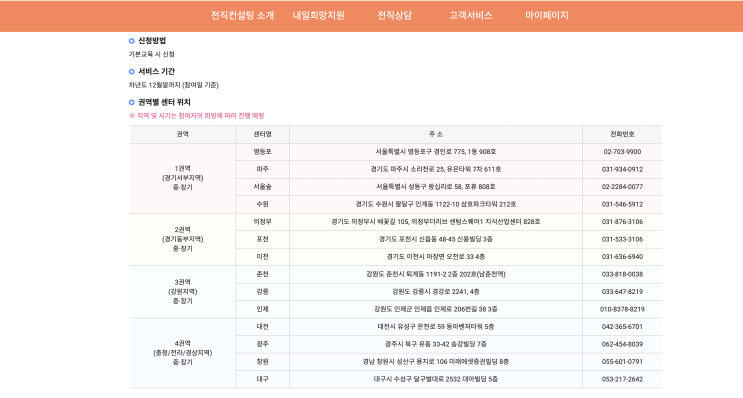Click the 수원 center name
Viewport: 743px width, 398px height.
(263, 205)
